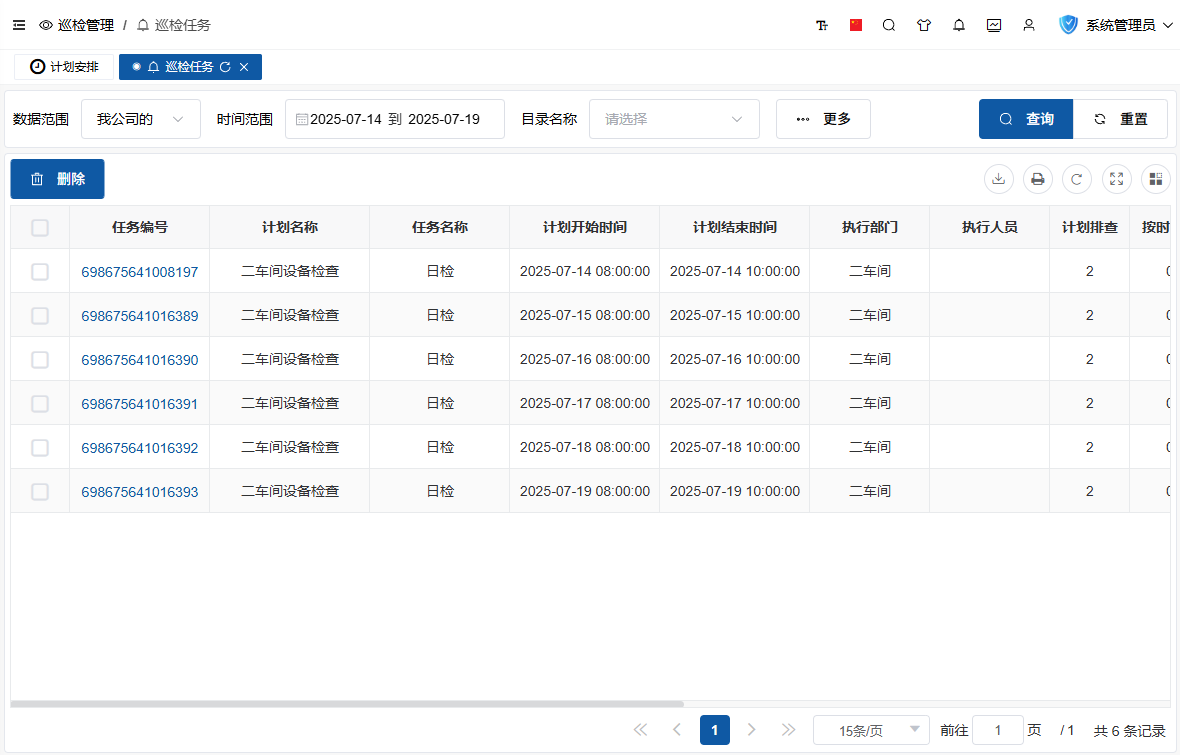Click the search magnifier icon in the top bar

pos(889,25)
